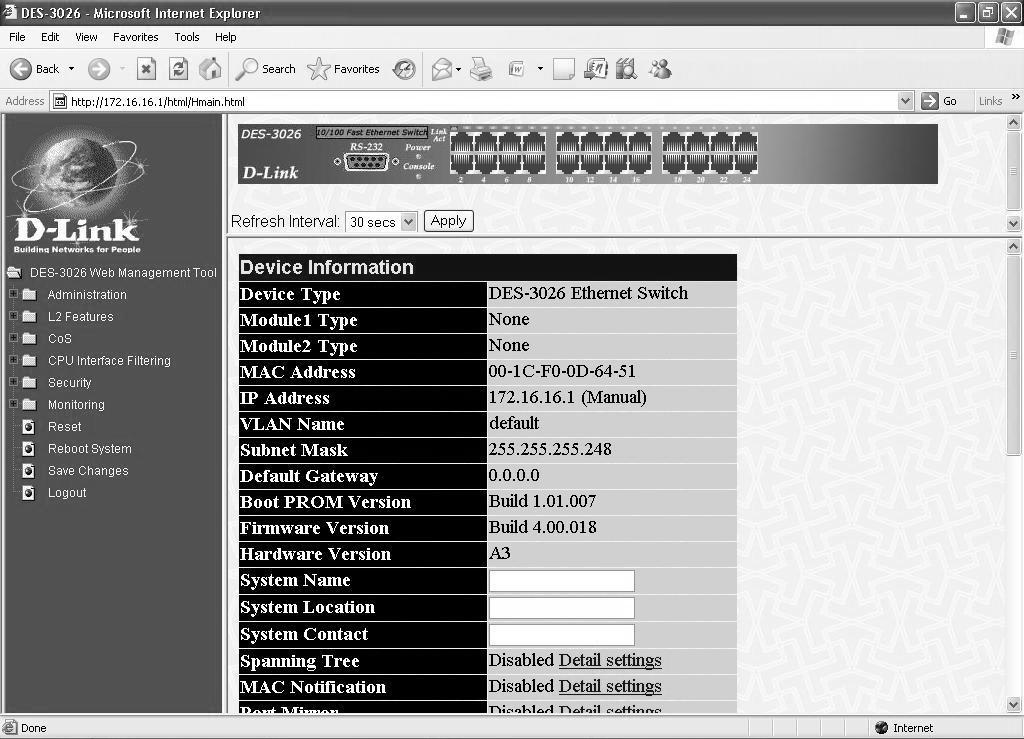Click the Internet zone status bar entry

[x=904, y=727]
